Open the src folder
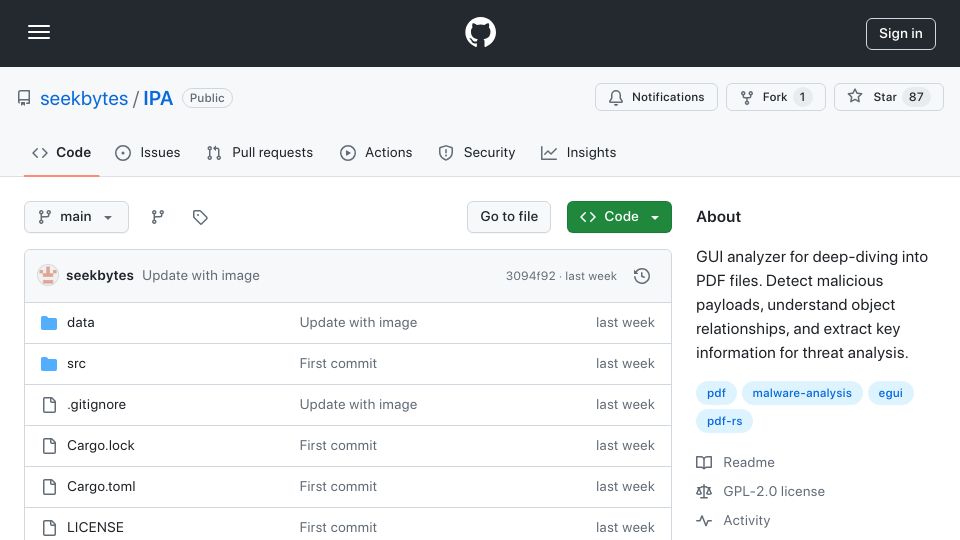The width and height of the screenshot is (960, 540). [77, 364]
